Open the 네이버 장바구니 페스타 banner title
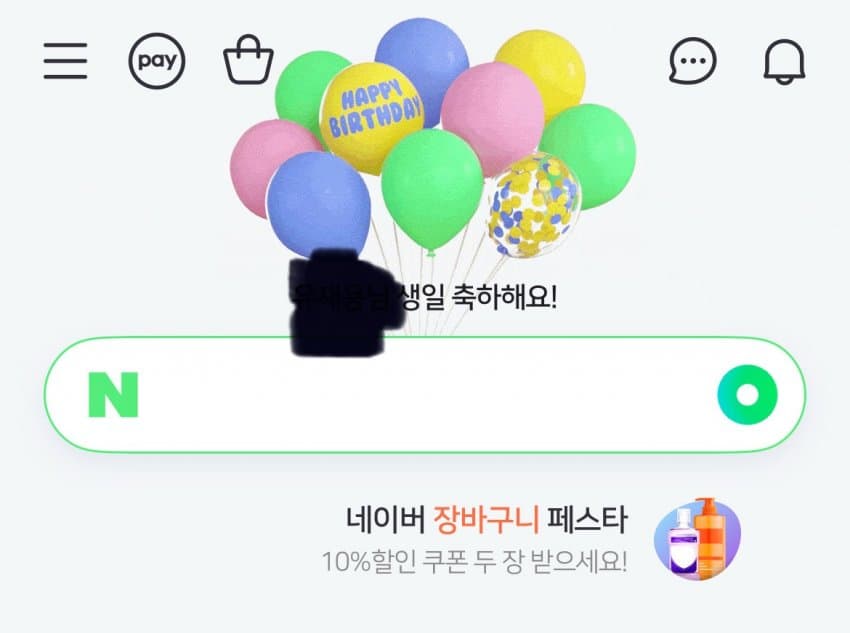Image resolution: width=850 pixels, height=633 pixels. click(487, 520)
